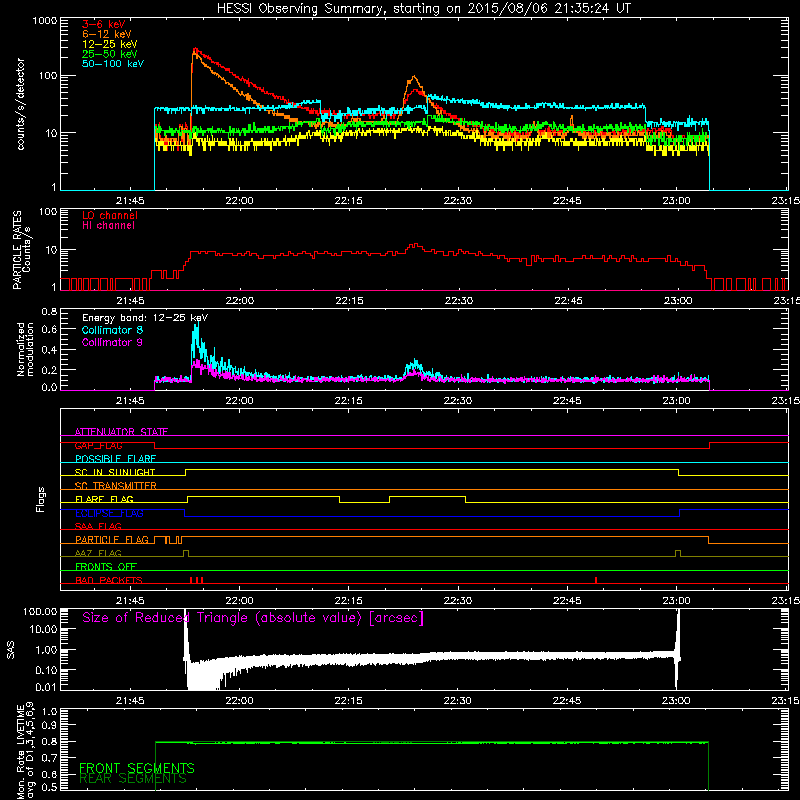Select the POSSIBLE_FLARE flag label
This screenshot has width=800, height=800.
coord(115,459)
